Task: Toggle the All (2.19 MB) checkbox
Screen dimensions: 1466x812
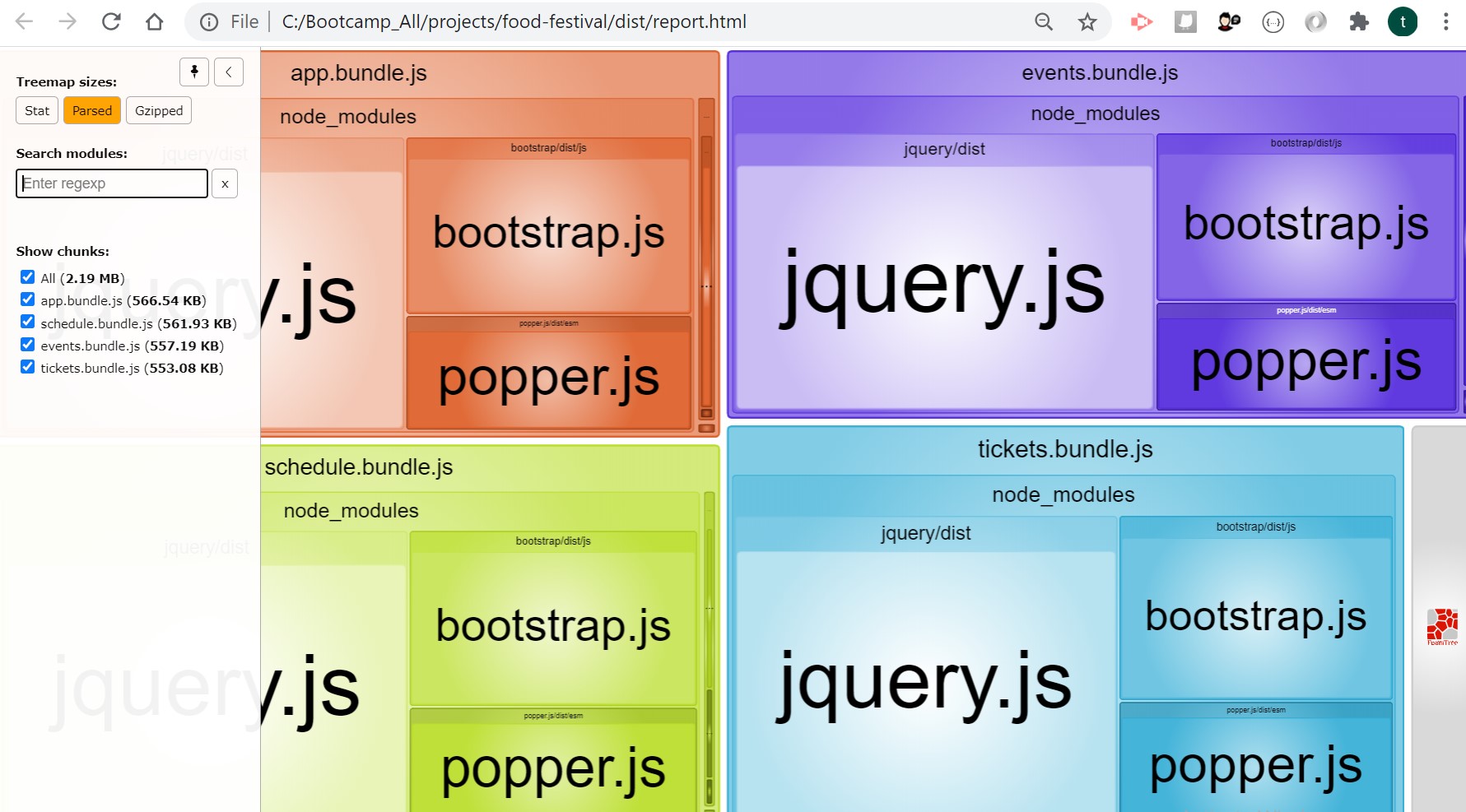Action: (x=28, y=277)
